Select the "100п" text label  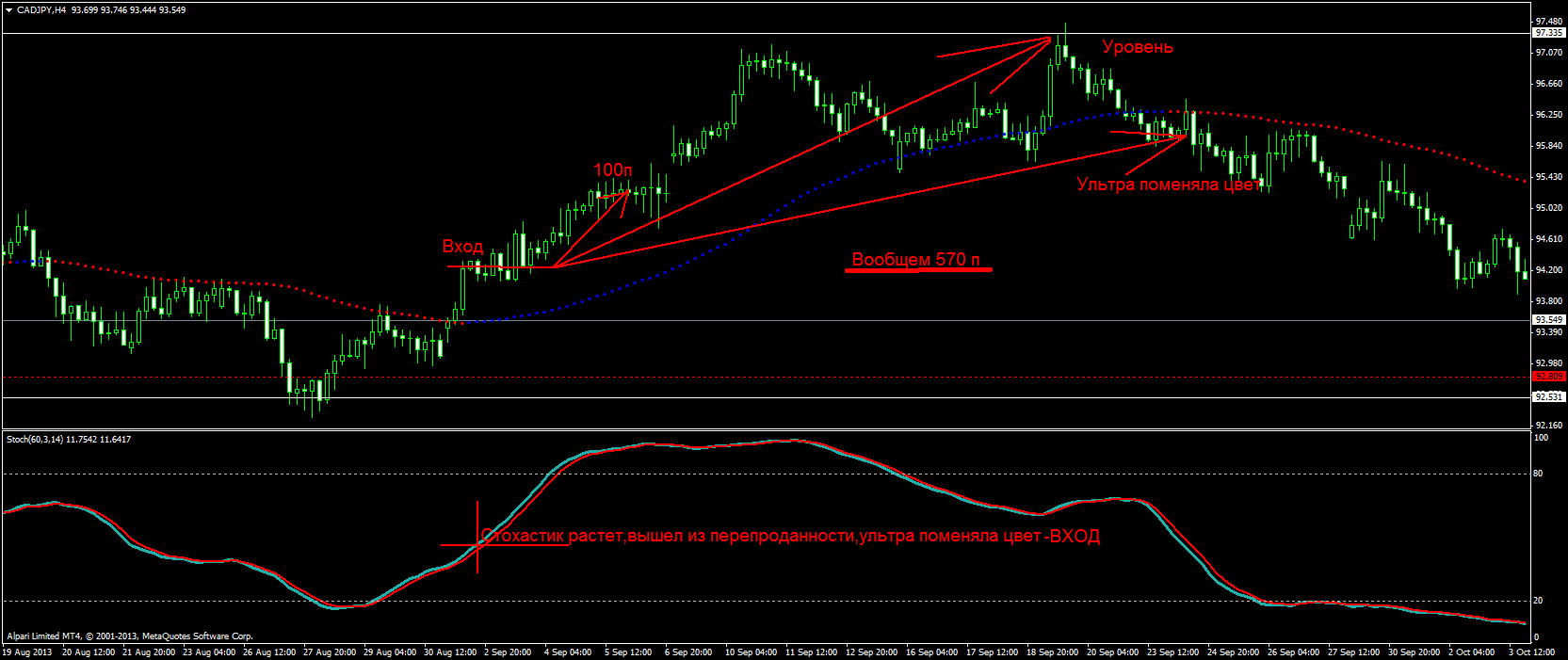point(612,170)
